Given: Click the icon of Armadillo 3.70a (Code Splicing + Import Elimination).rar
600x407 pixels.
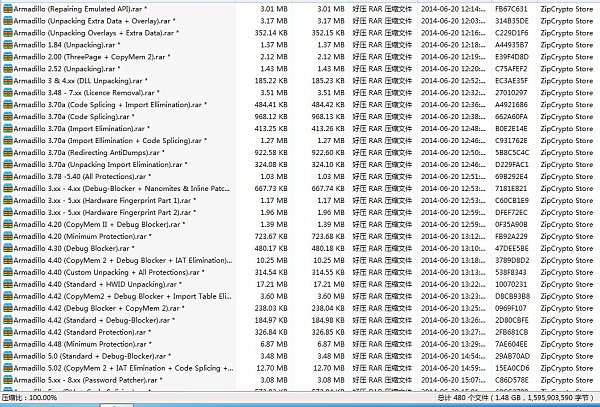Looking at the screenshot, I should point(8,104).
